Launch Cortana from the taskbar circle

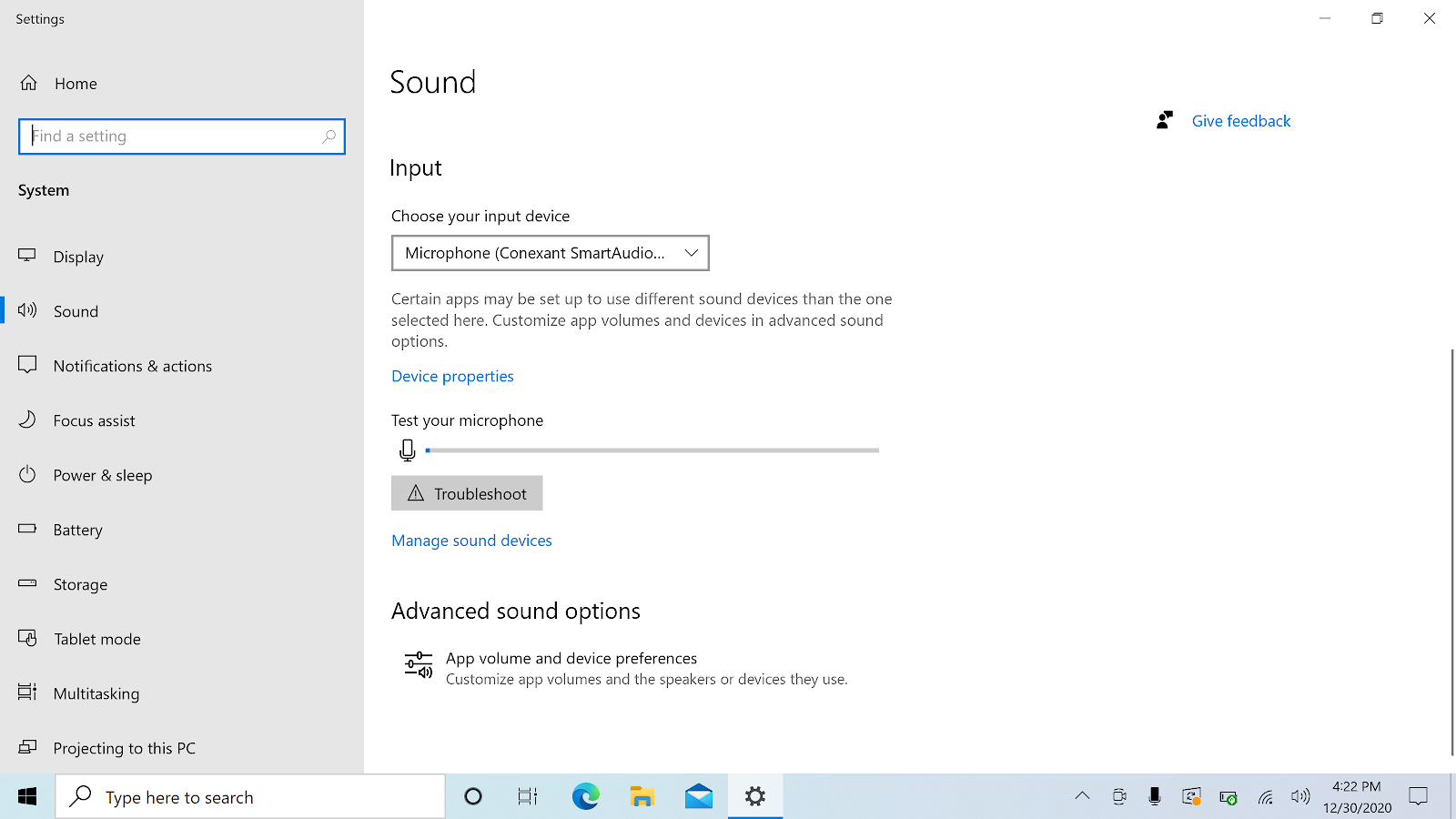point(473,797)
